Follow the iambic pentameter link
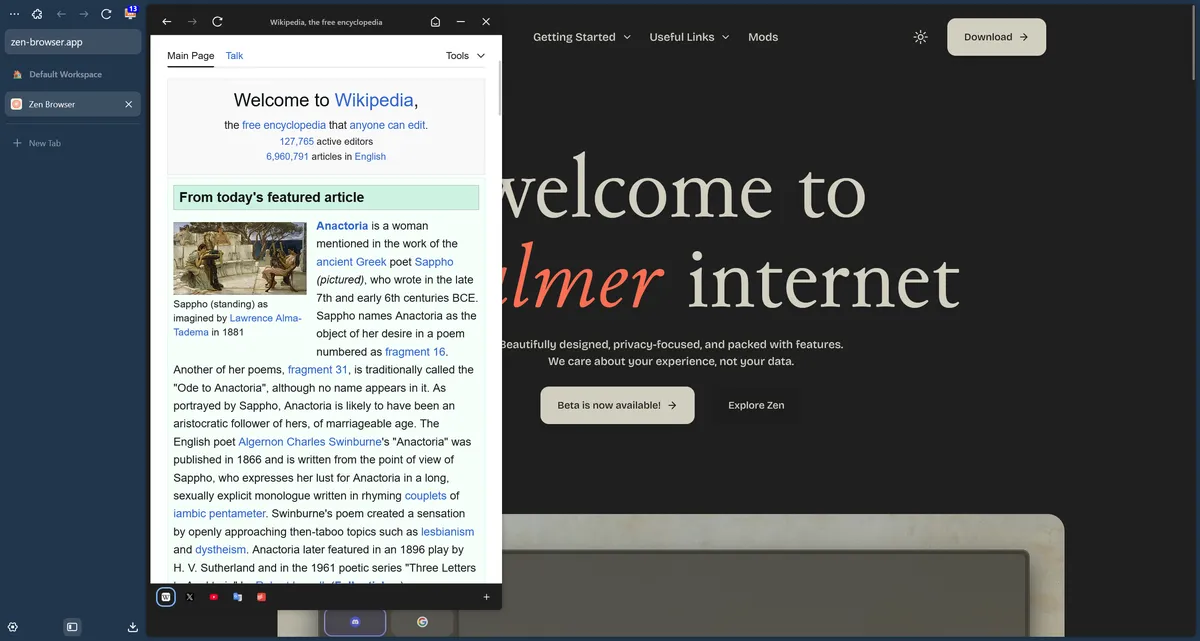The image size is (1200, 641). [x=219, y=514]
